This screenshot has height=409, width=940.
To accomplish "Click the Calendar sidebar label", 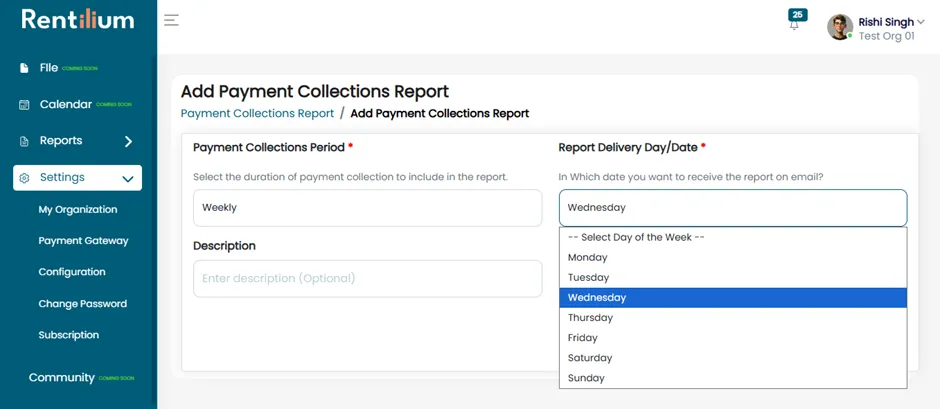I will [x=66, y=104].
